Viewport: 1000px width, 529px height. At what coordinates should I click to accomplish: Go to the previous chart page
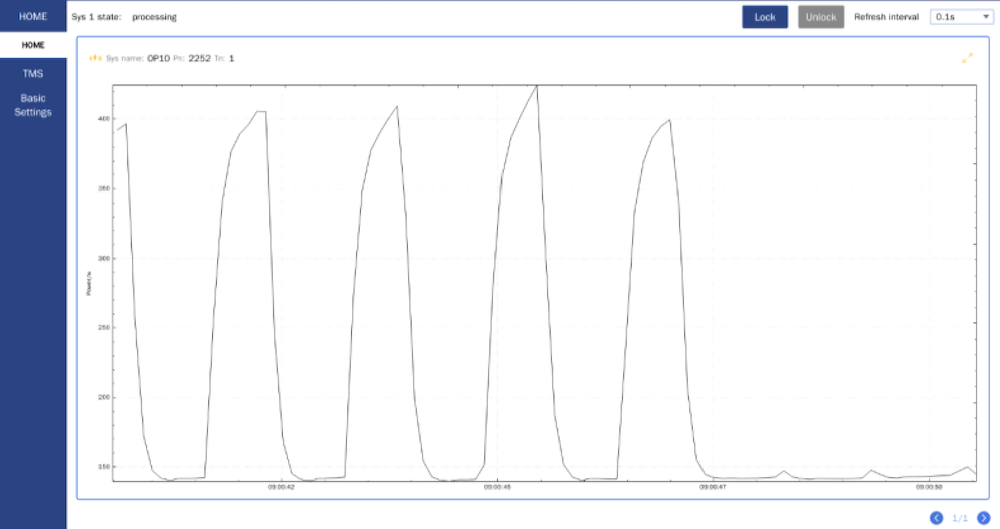(936, 517)
